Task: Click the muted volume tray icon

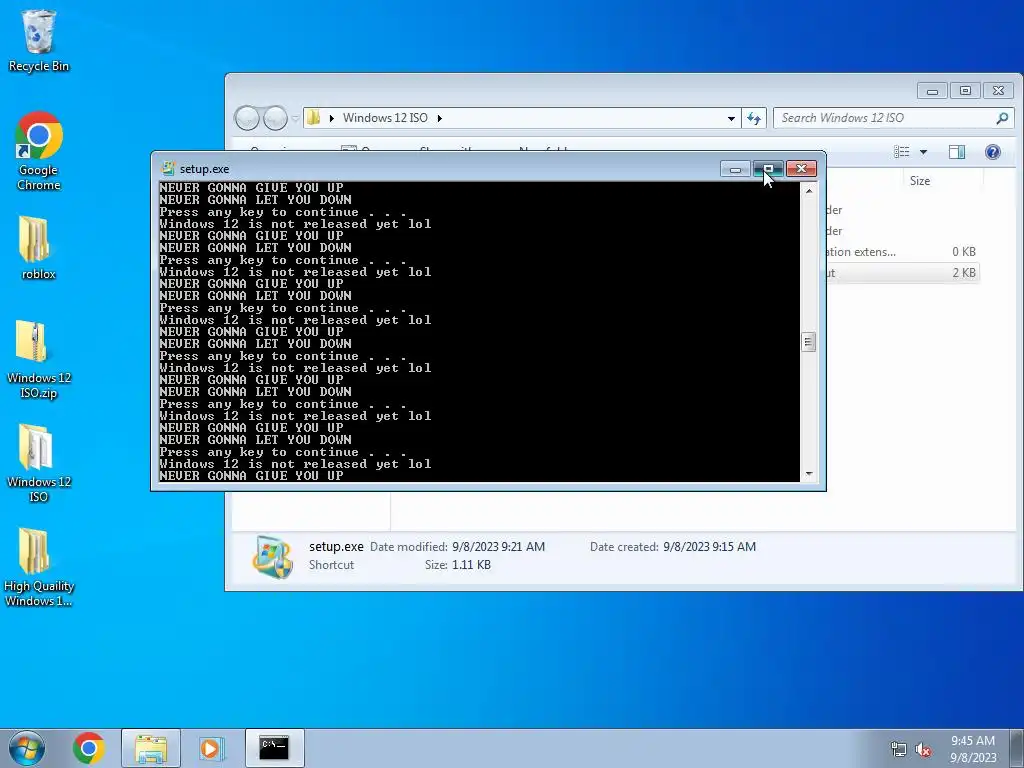Action: [923, 750]
